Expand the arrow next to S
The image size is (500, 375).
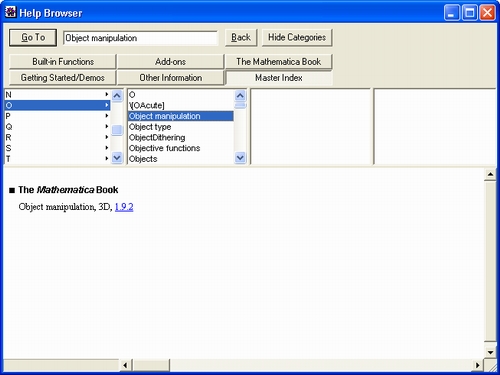point(107,148)
